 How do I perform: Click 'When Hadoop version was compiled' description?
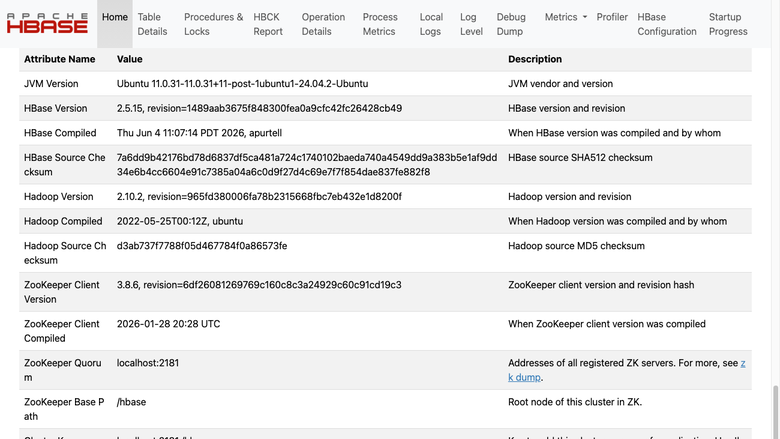pos(617,221)
